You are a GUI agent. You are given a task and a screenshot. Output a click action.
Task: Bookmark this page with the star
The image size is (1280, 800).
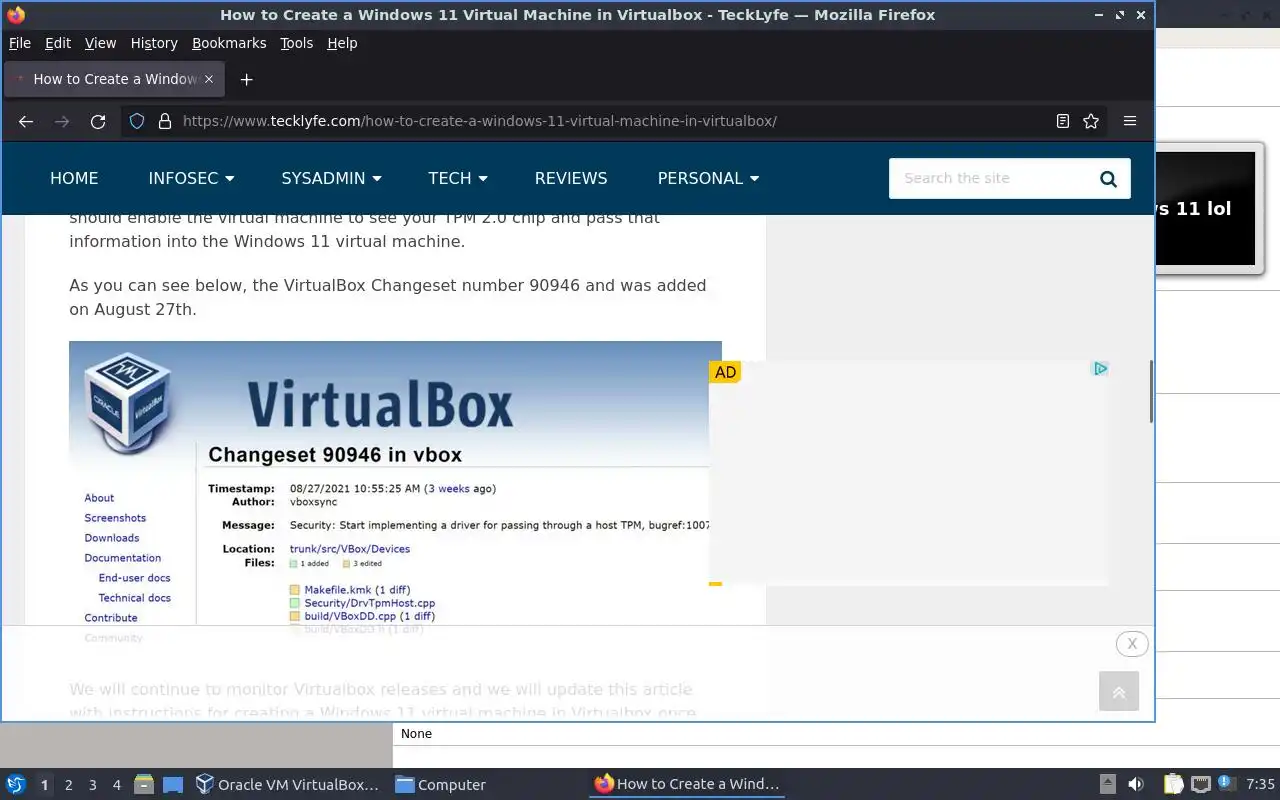point(1091,121)
